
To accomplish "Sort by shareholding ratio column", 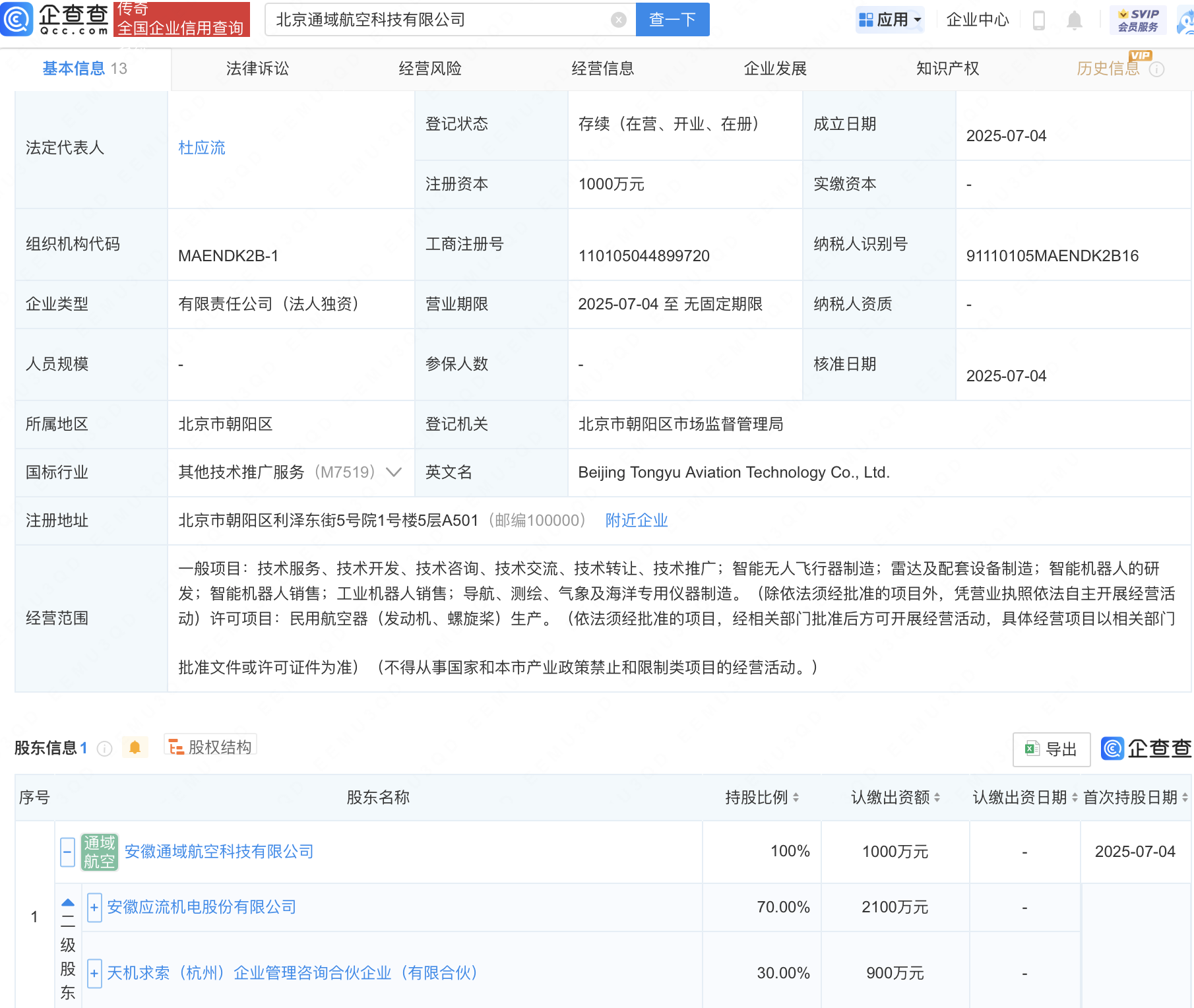I will pos(796,798).
